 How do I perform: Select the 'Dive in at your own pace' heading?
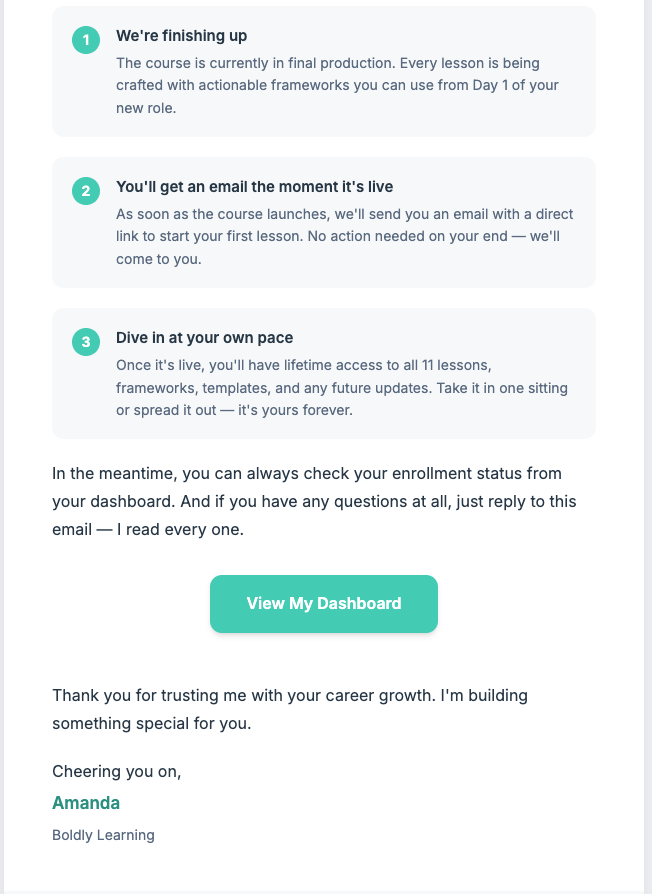point(204,337)
